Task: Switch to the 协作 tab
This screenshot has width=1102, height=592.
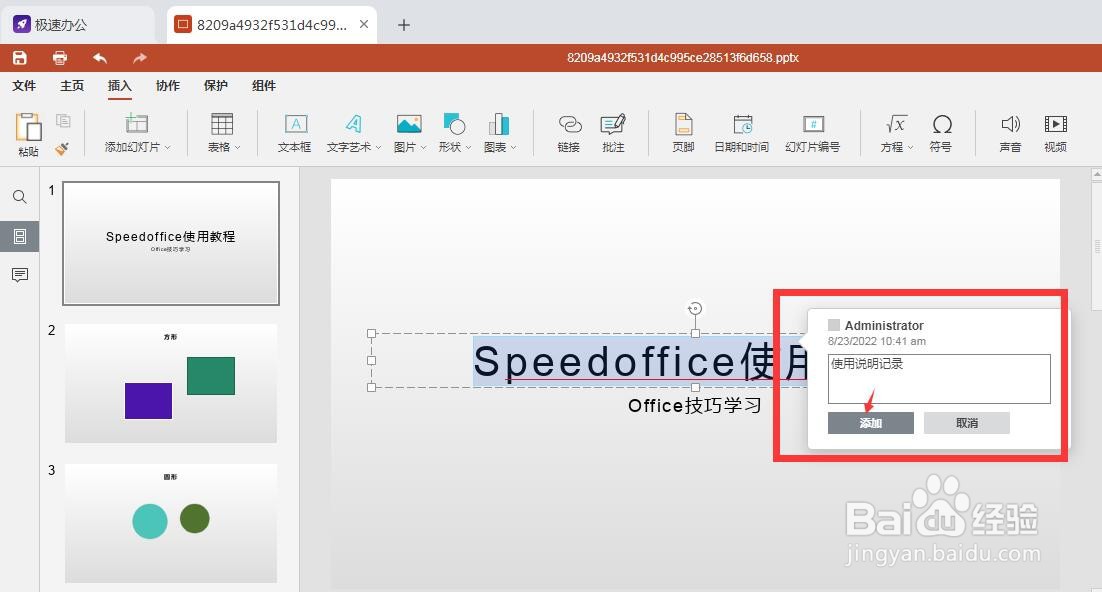Action: click(167, 86)
